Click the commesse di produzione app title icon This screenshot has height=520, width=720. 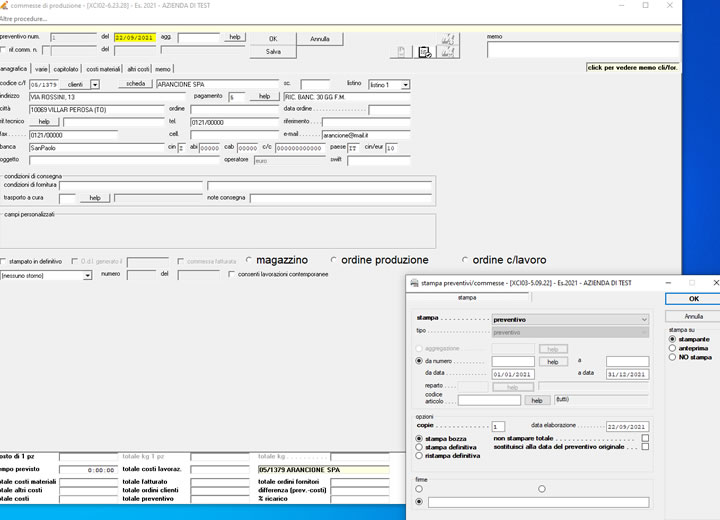click(4, 6)
